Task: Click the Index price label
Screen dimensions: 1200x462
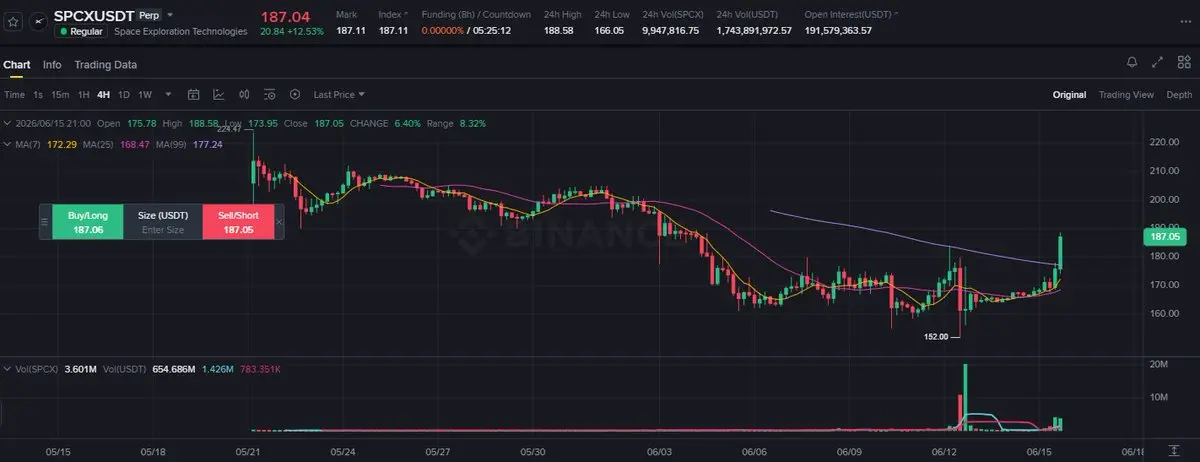Action: (392, 16)
